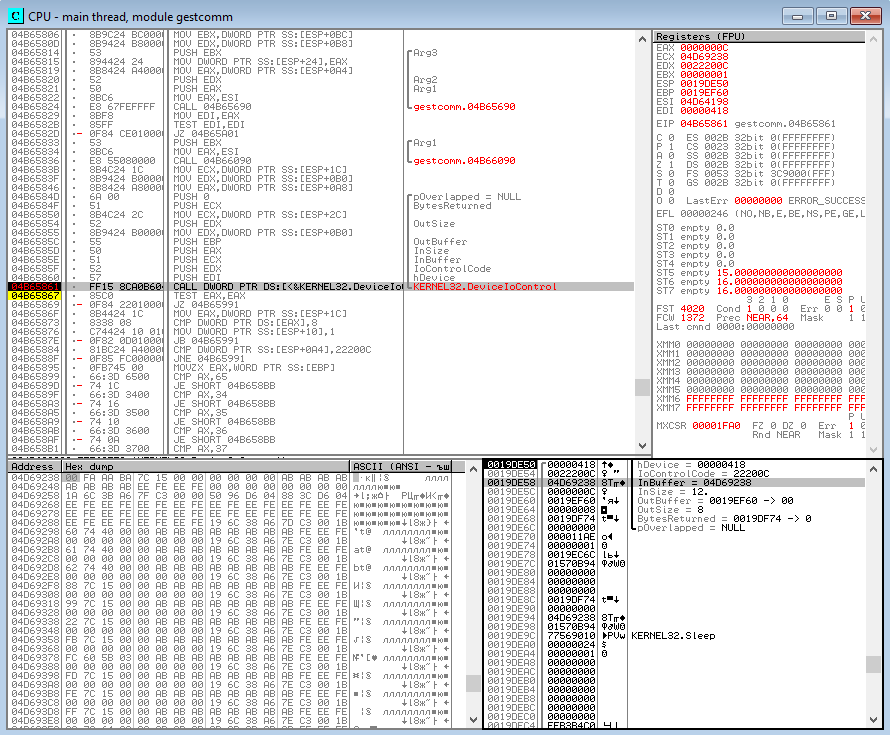Click ST5 FPU register value 15.0

(x=779, y=273)
